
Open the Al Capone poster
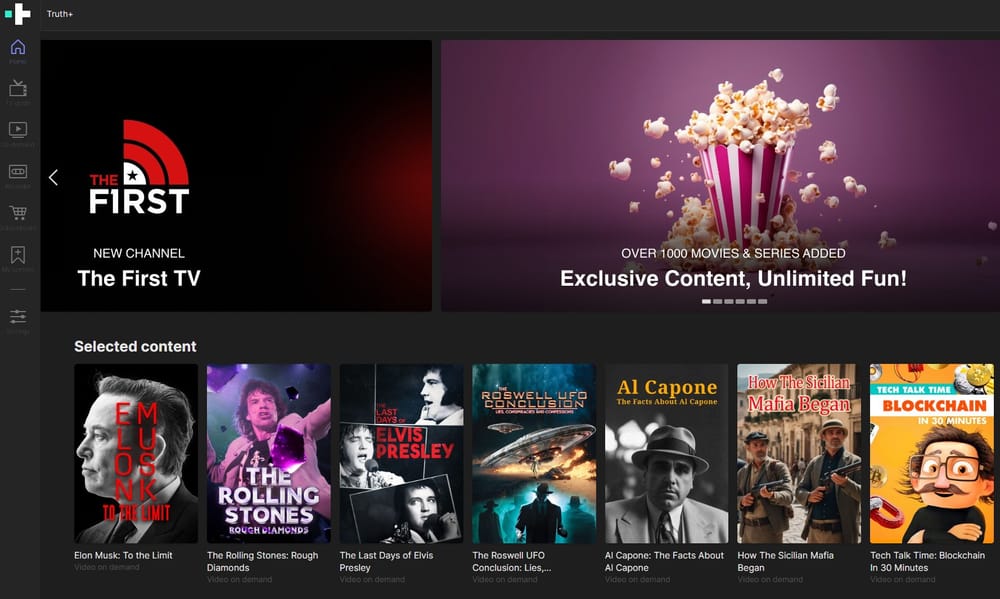(666, 454)
